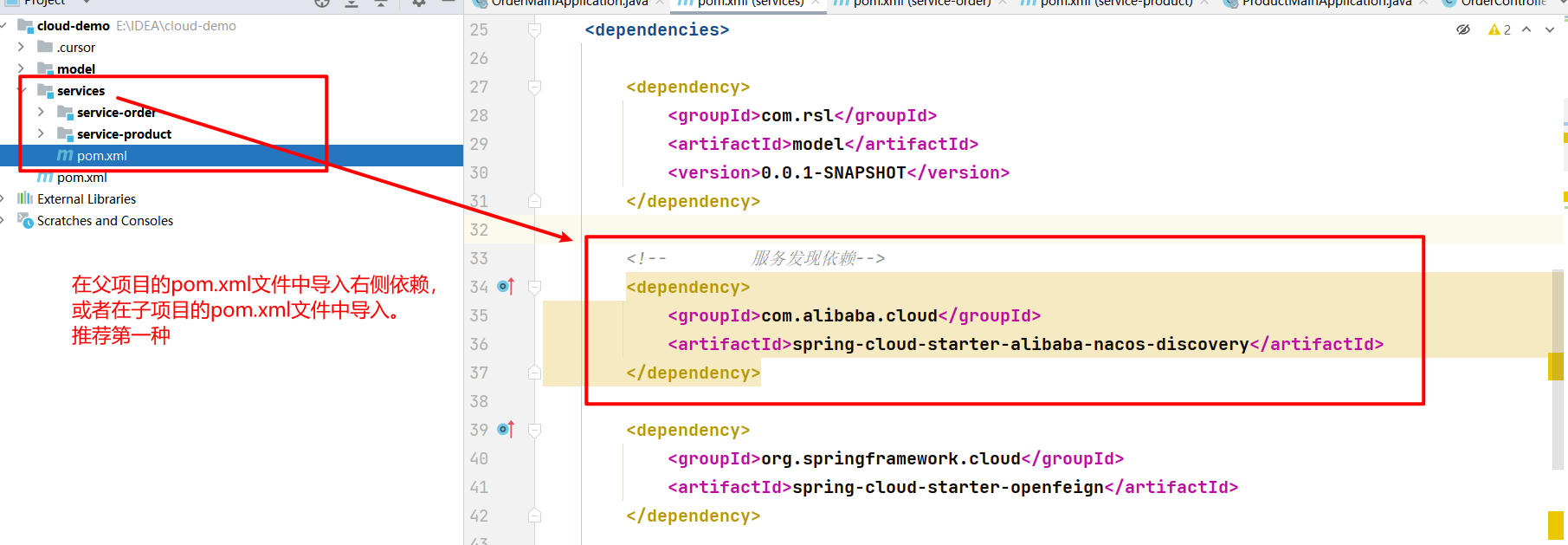1568x545 pixels.
Task: Click the 服务发现依赖 comment text
Action: (x=803, y=258)
